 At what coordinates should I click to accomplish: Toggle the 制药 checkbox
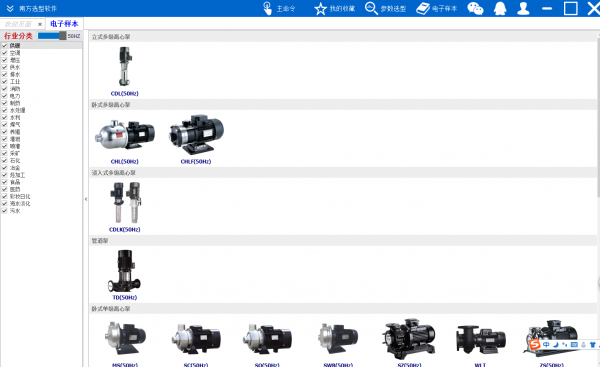point(5,103)
